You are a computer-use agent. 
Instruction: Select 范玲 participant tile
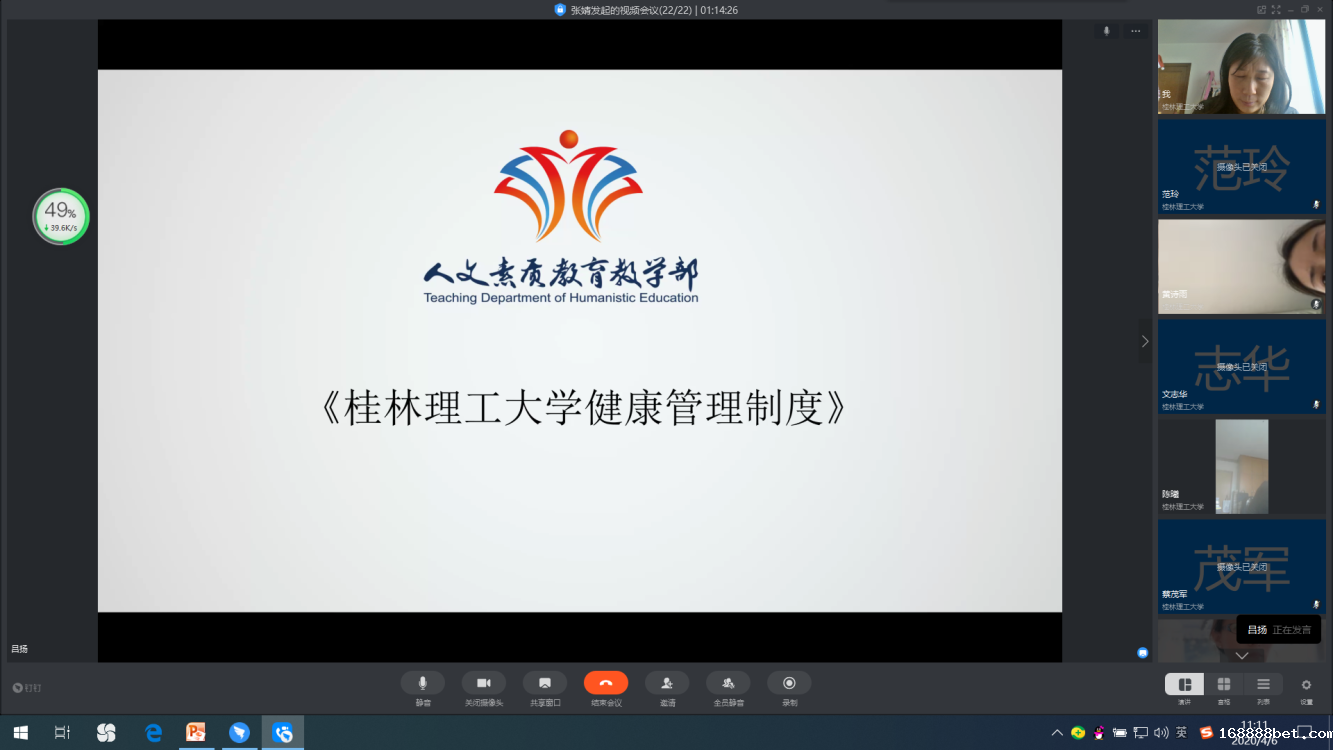(1241, 166)
